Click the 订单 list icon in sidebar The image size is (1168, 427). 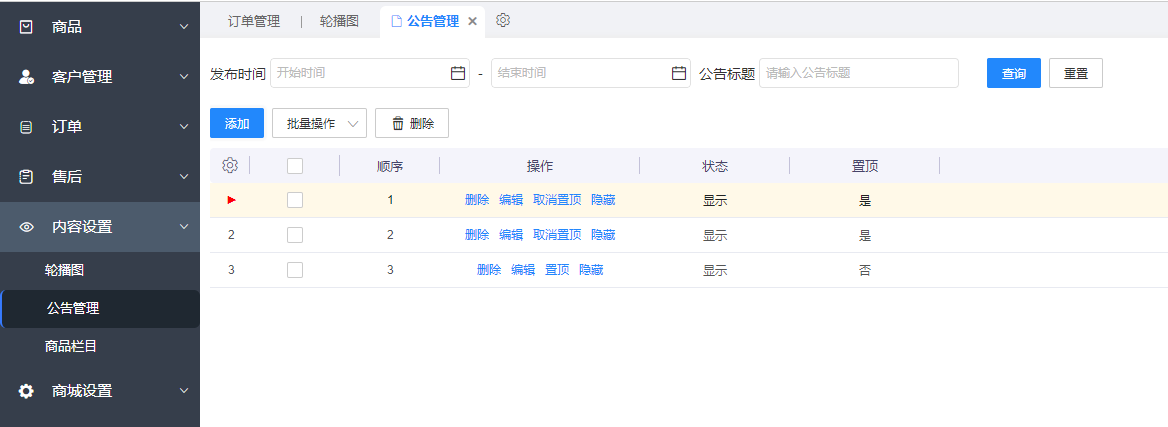26,127
